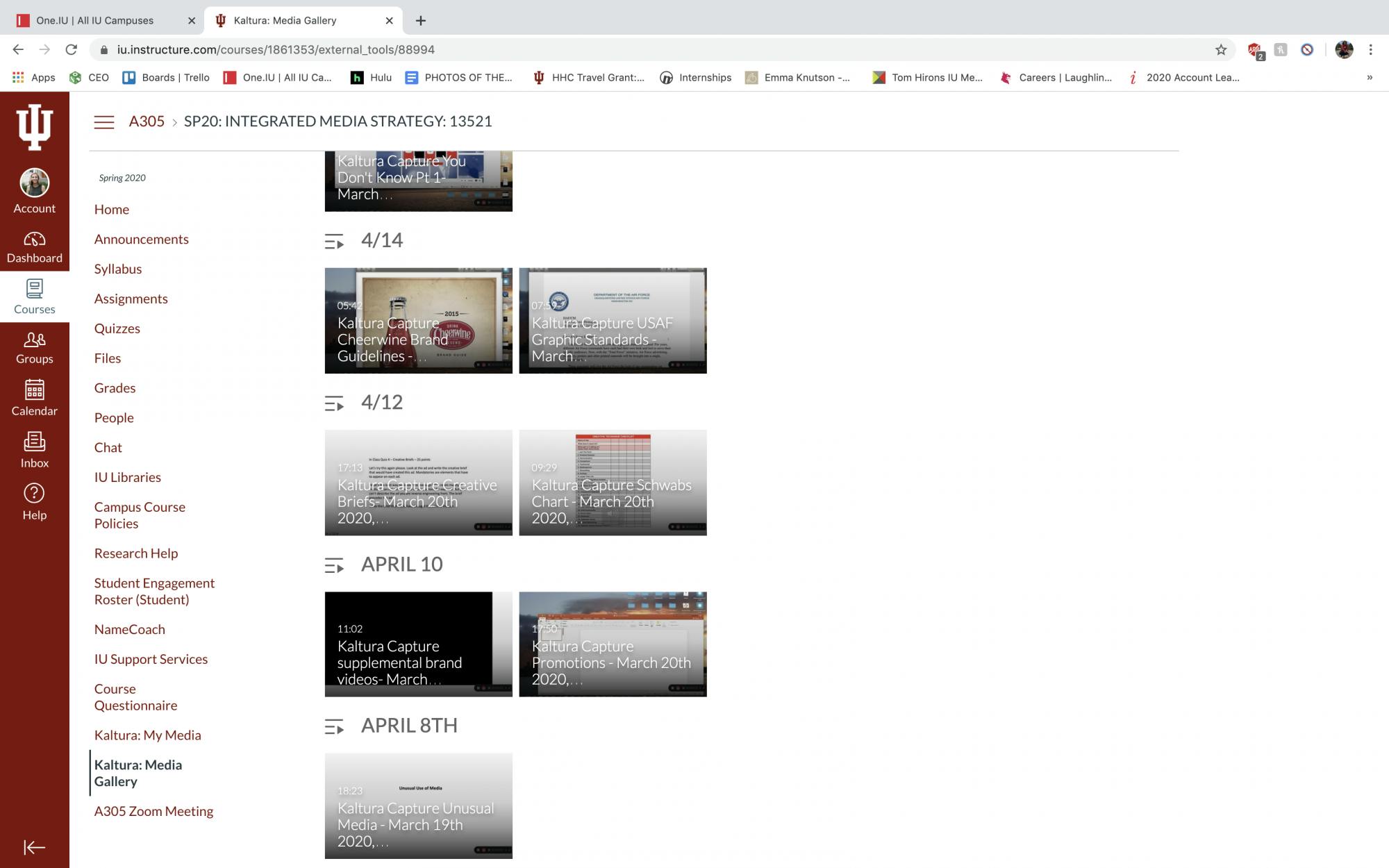Collapse the global navigation sidebar arrow
1389x868 pixels.
pos(34,846)
